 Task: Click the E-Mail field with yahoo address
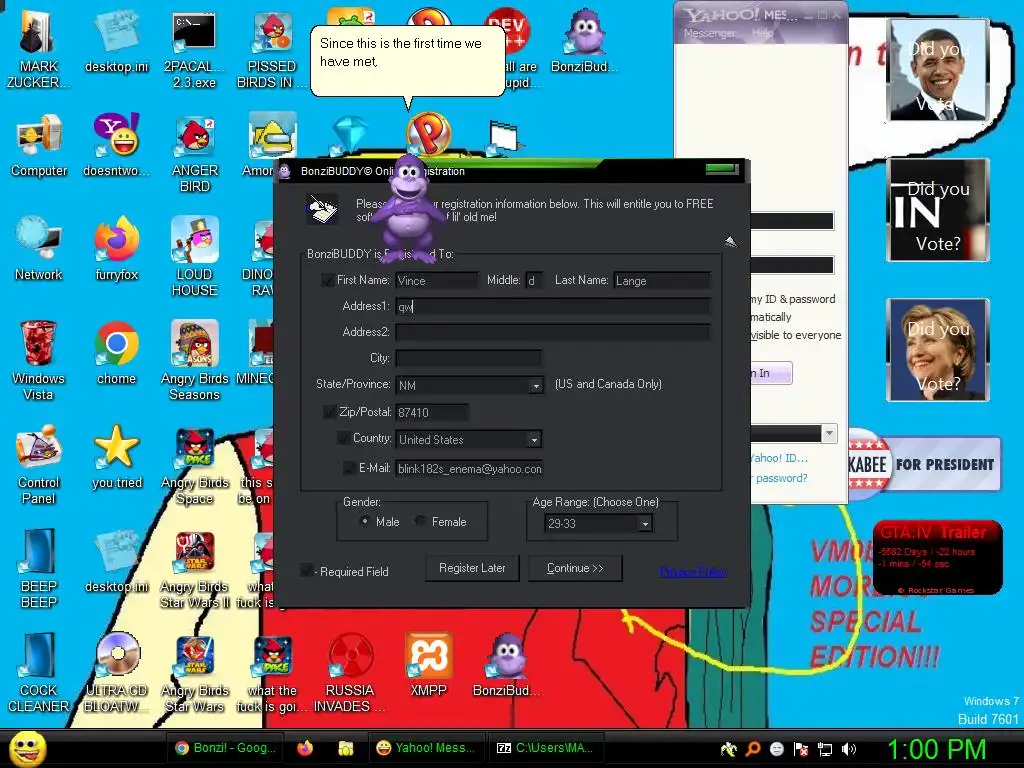click(x=469, y=468)
